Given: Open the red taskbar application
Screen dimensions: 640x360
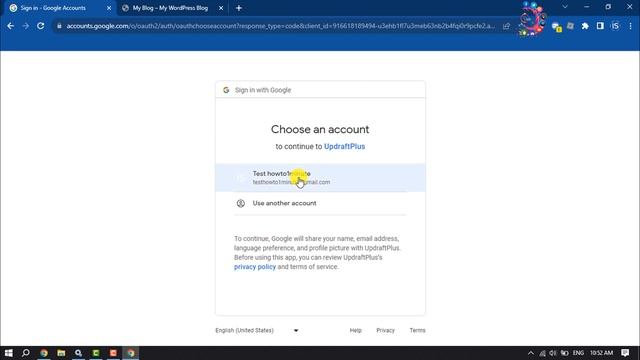Looking at the screenshot, I should click(113, 353).
